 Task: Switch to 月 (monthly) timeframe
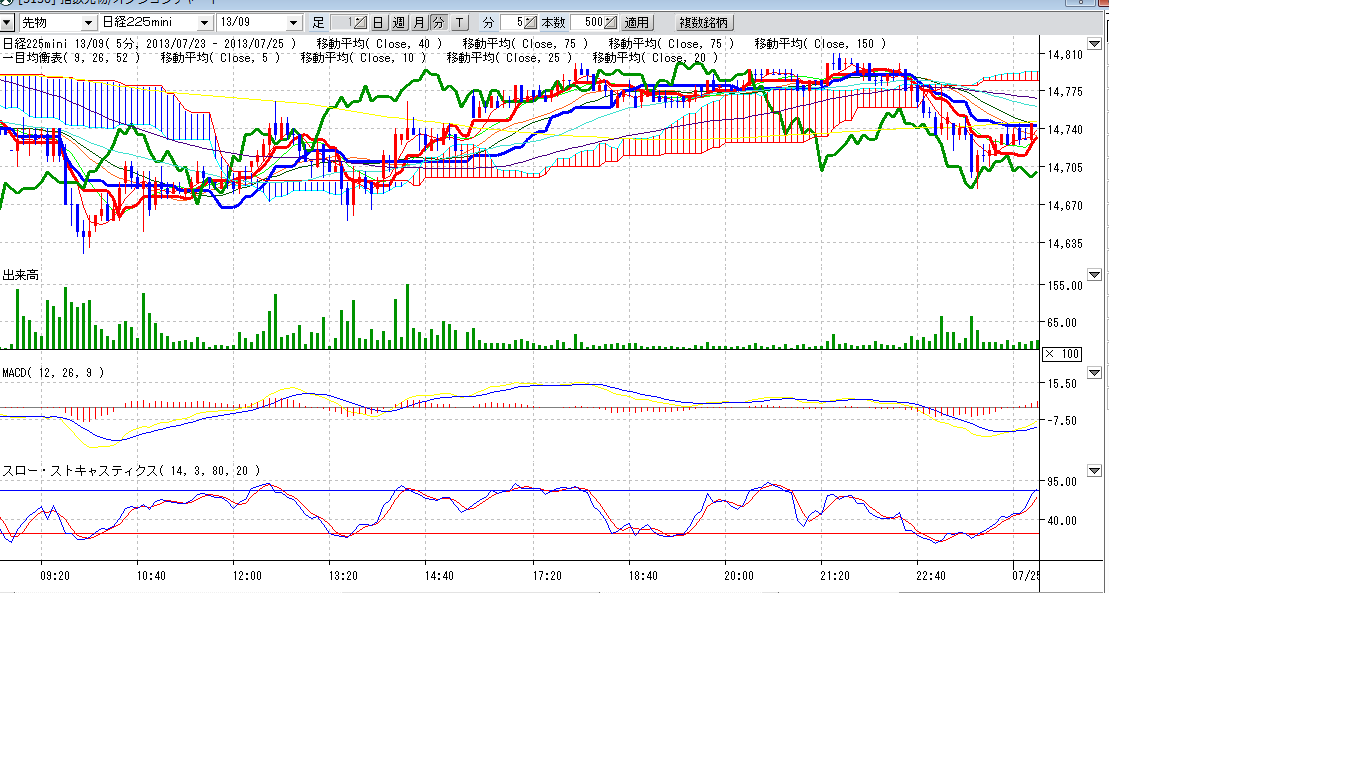419,22
